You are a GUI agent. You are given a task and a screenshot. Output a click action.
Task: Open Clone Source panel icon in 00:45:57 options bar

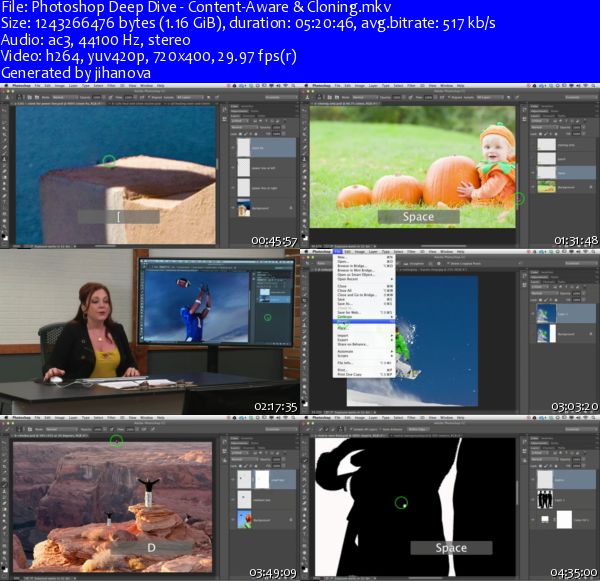[x=37, y=97]
